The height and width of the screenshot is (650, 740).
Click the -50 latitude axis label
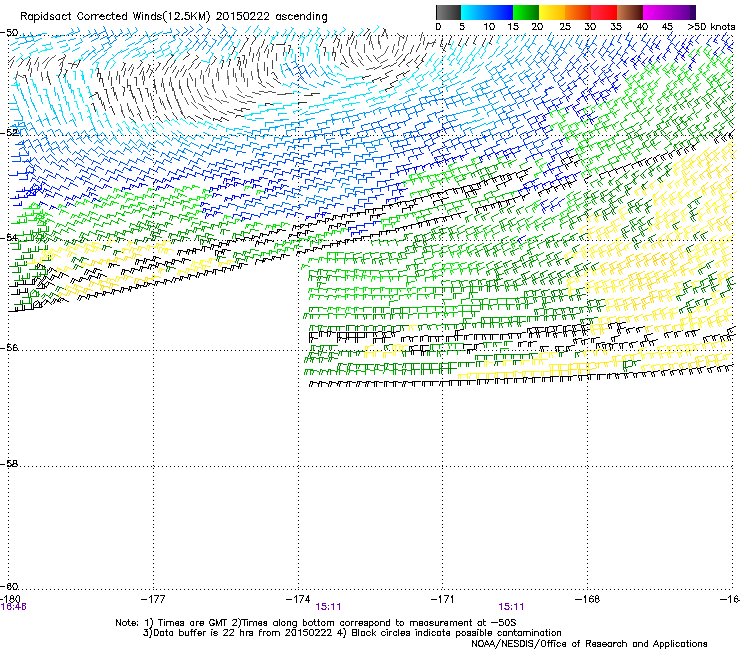(x=9, y=33)
